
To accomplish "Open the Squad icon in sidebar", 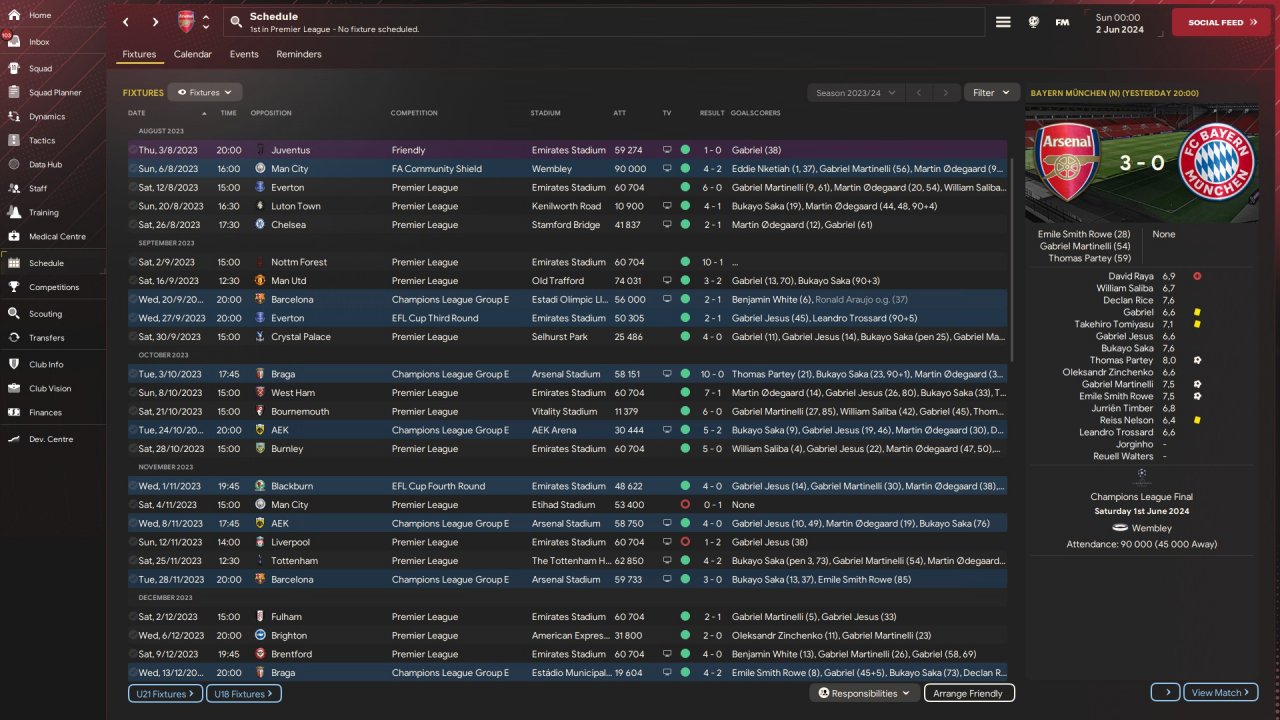I will pyautogui.click(x=14, y=69).
